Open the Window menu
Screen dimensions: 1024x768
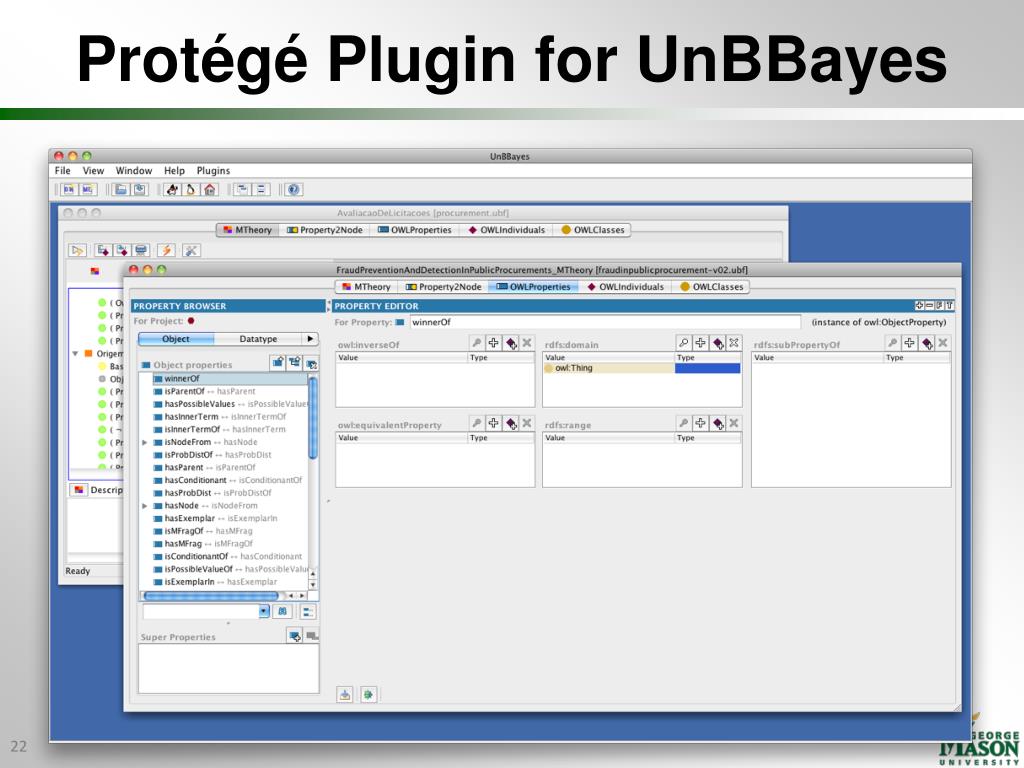pyautogui.click(x=134, y=170)
